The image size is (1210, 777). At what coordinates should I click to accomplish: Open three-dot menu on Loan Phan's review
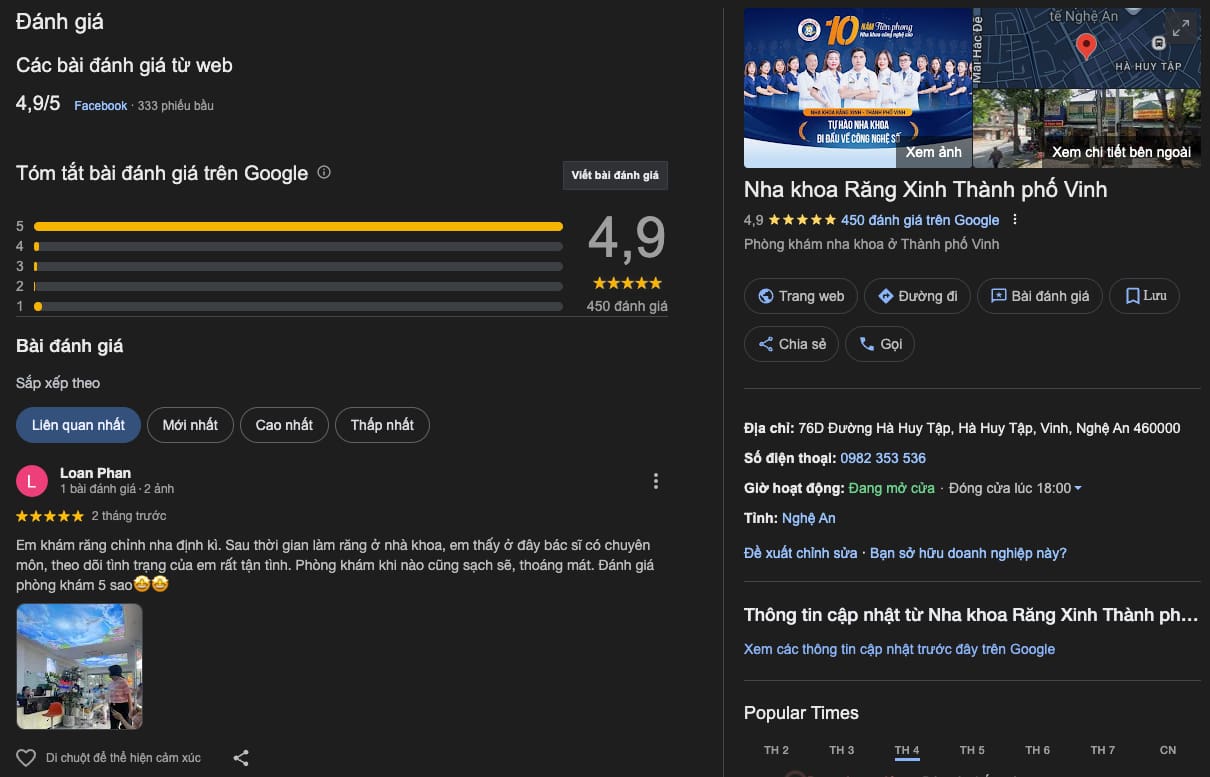click(656, 481)
